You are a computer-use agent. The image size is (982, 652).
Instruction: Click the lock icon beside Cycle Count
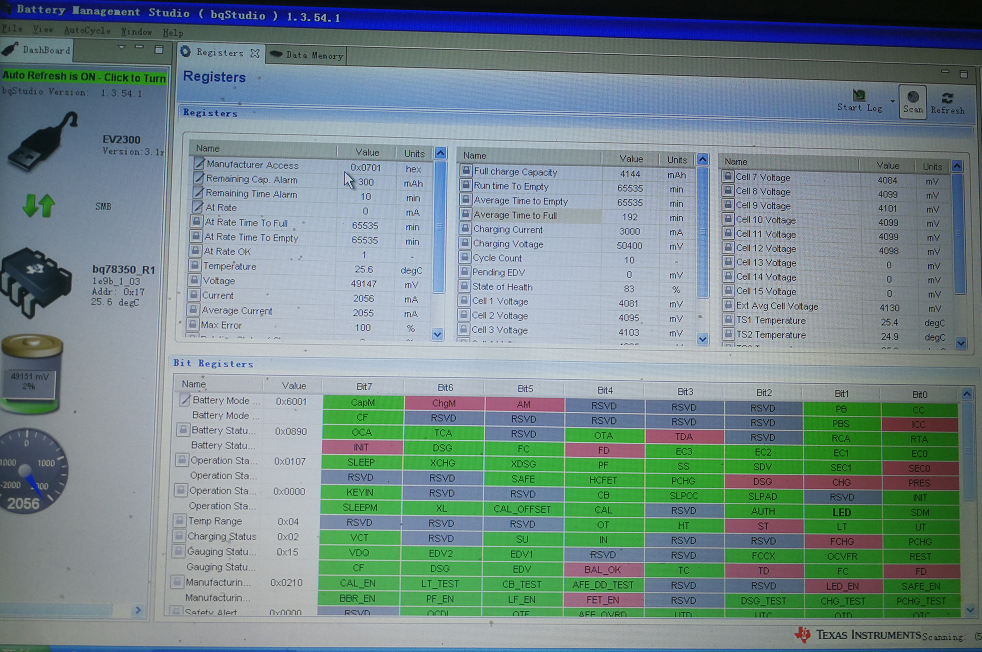[x=465, y=257]
